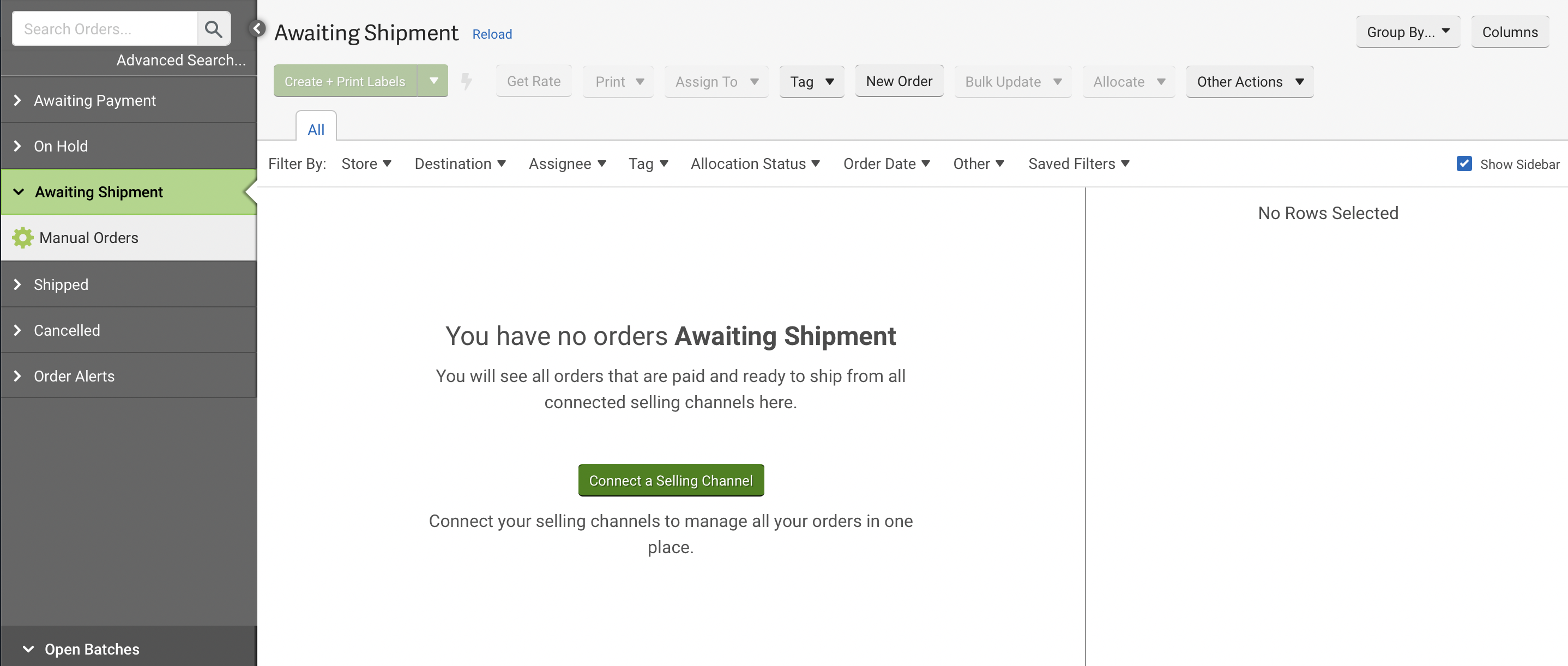Click the Reload link

coord(492,34)
